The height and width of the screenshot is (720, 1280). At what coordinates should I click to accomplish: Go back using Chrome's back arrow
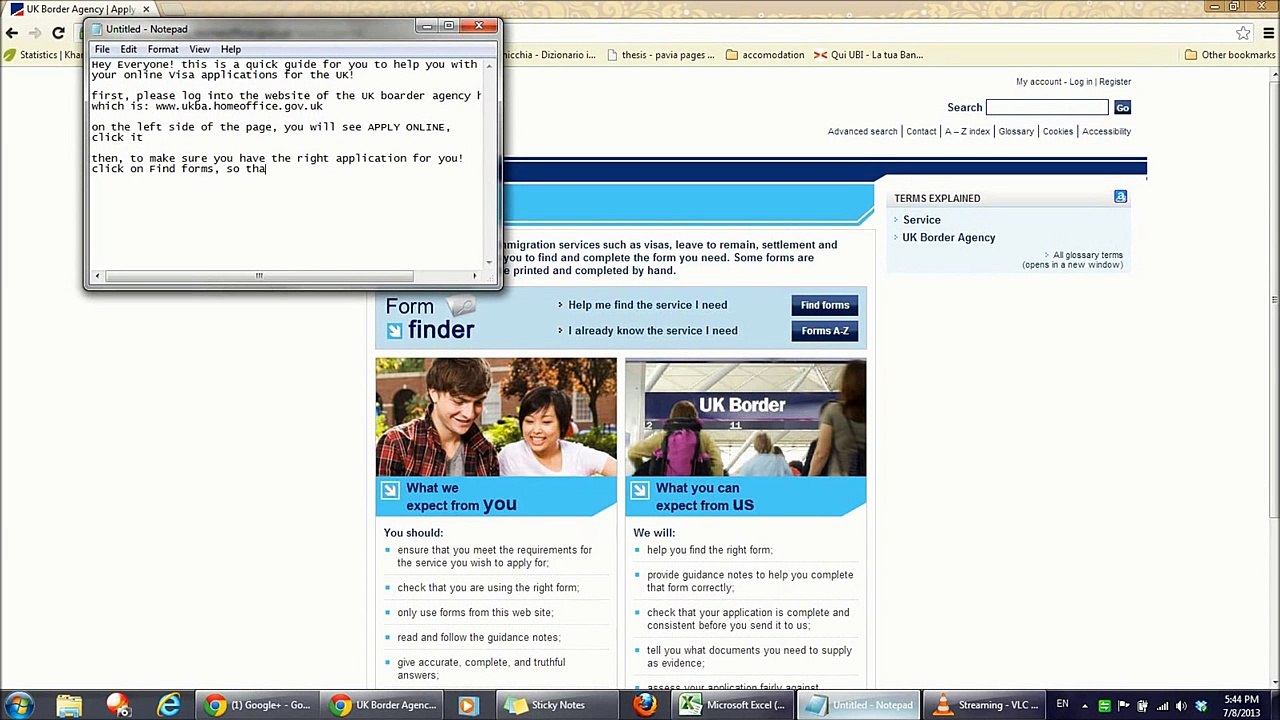tap(12, 33)
